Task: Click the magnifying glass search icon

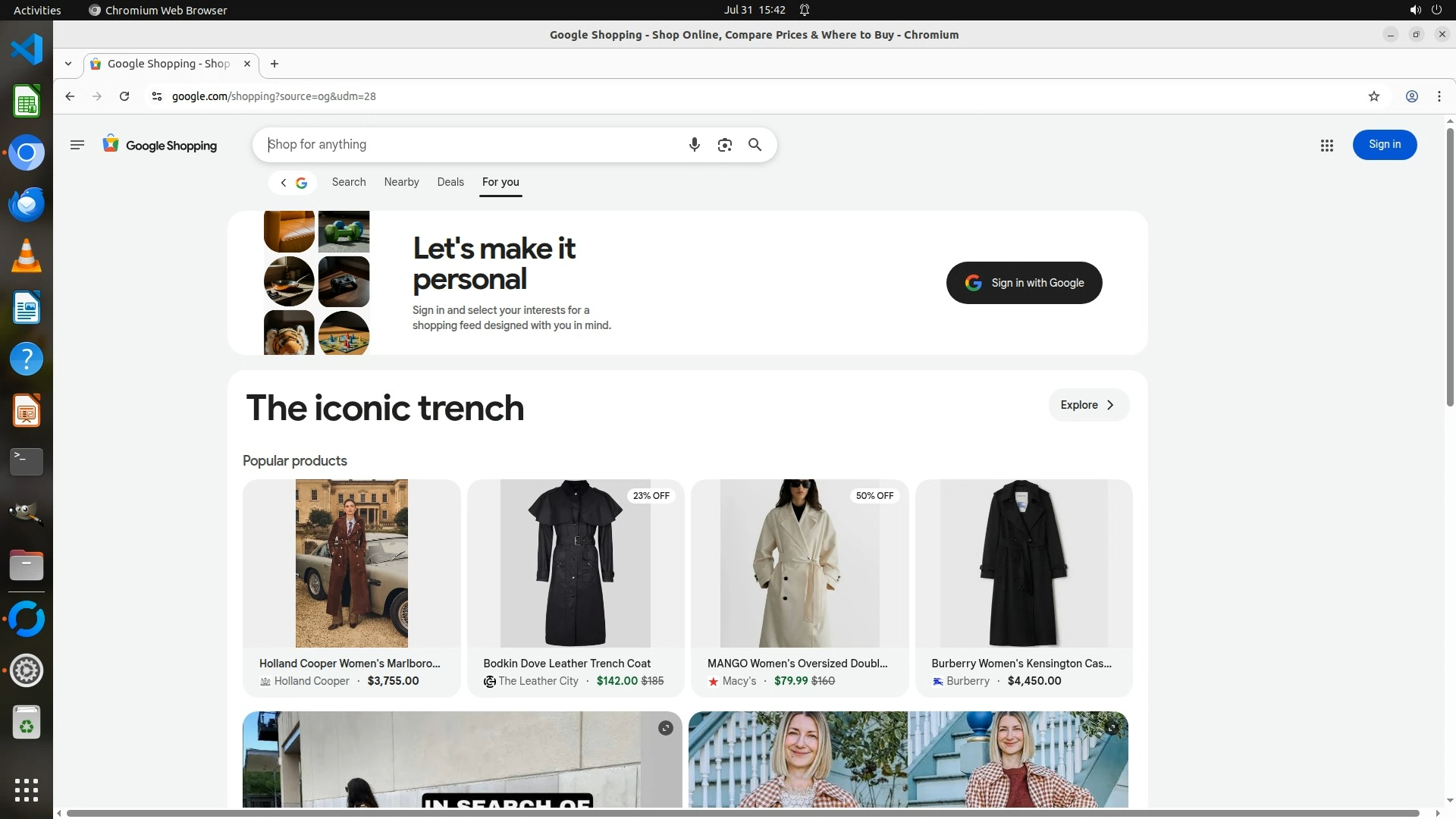Action: tap(755, 145)
